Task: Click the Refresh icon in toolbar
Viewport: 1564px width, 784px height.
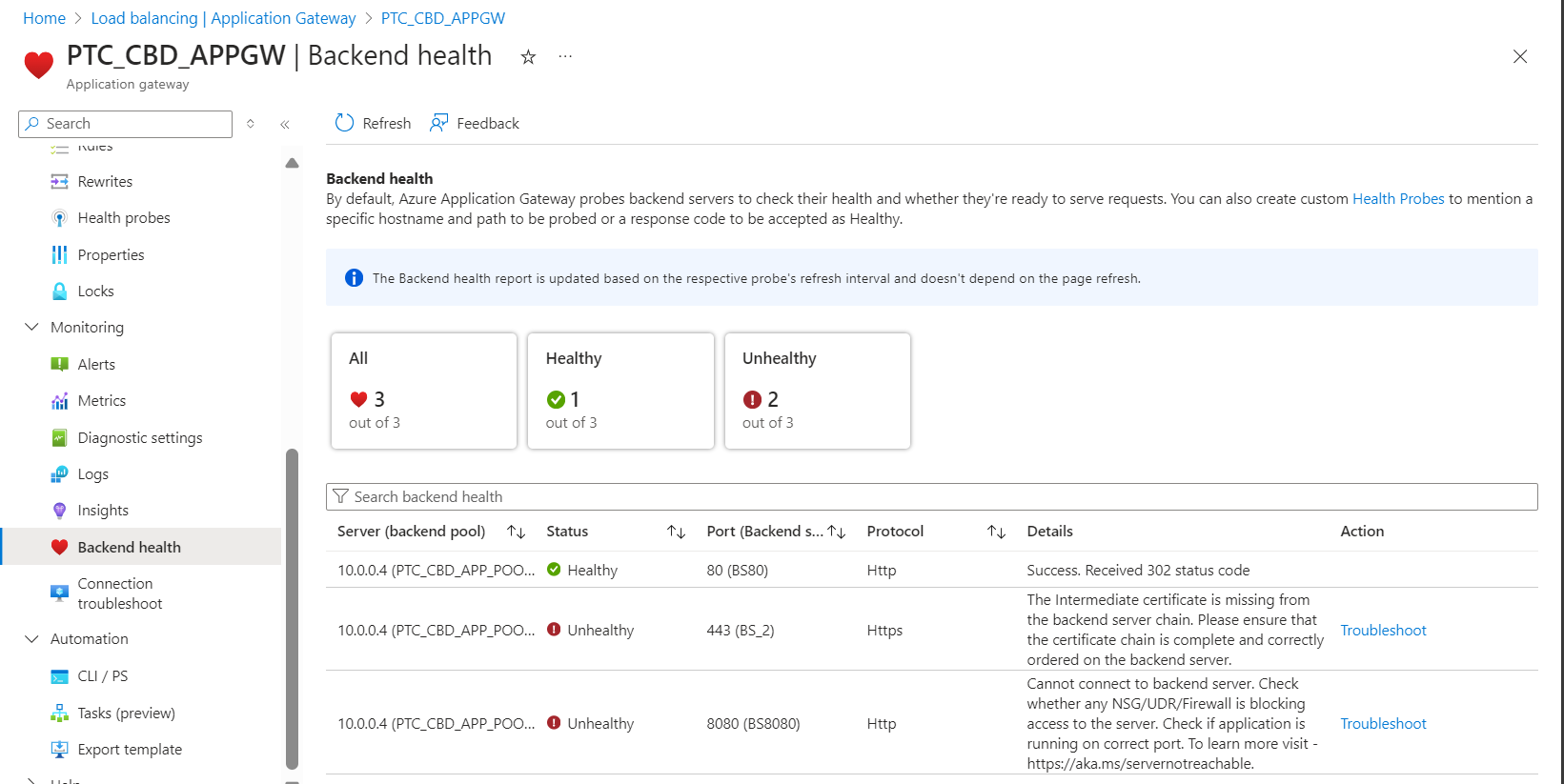Action: [344, 123]
